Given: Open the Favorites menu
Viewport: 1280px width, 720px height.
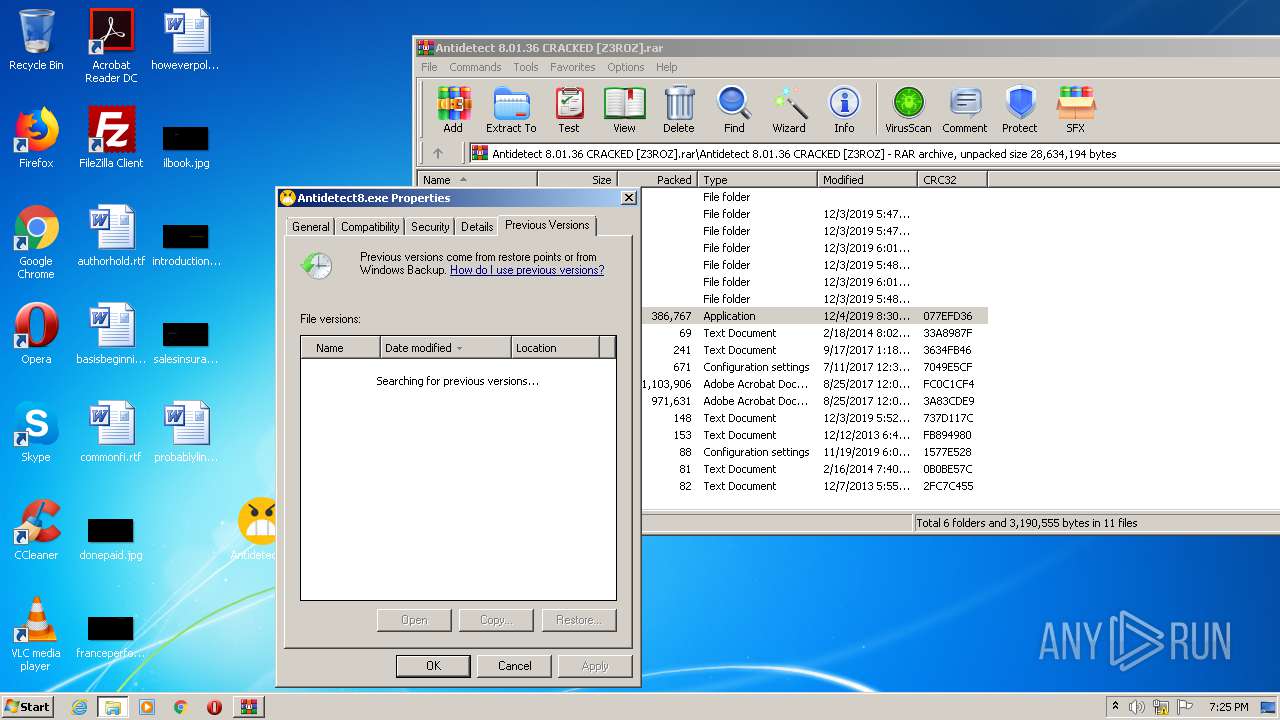Looking at the screenshot, I should [573, 67].
